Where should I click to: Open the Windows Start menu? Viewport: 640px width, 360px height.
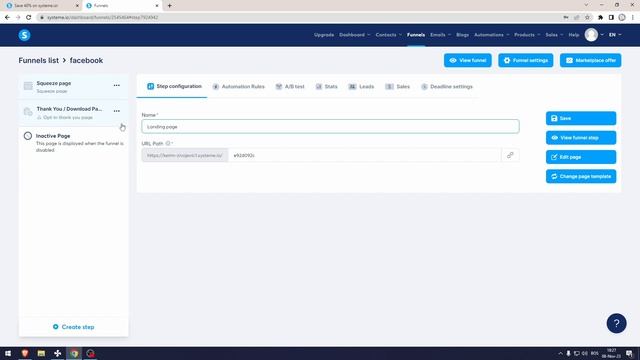(x=8, y=353)
